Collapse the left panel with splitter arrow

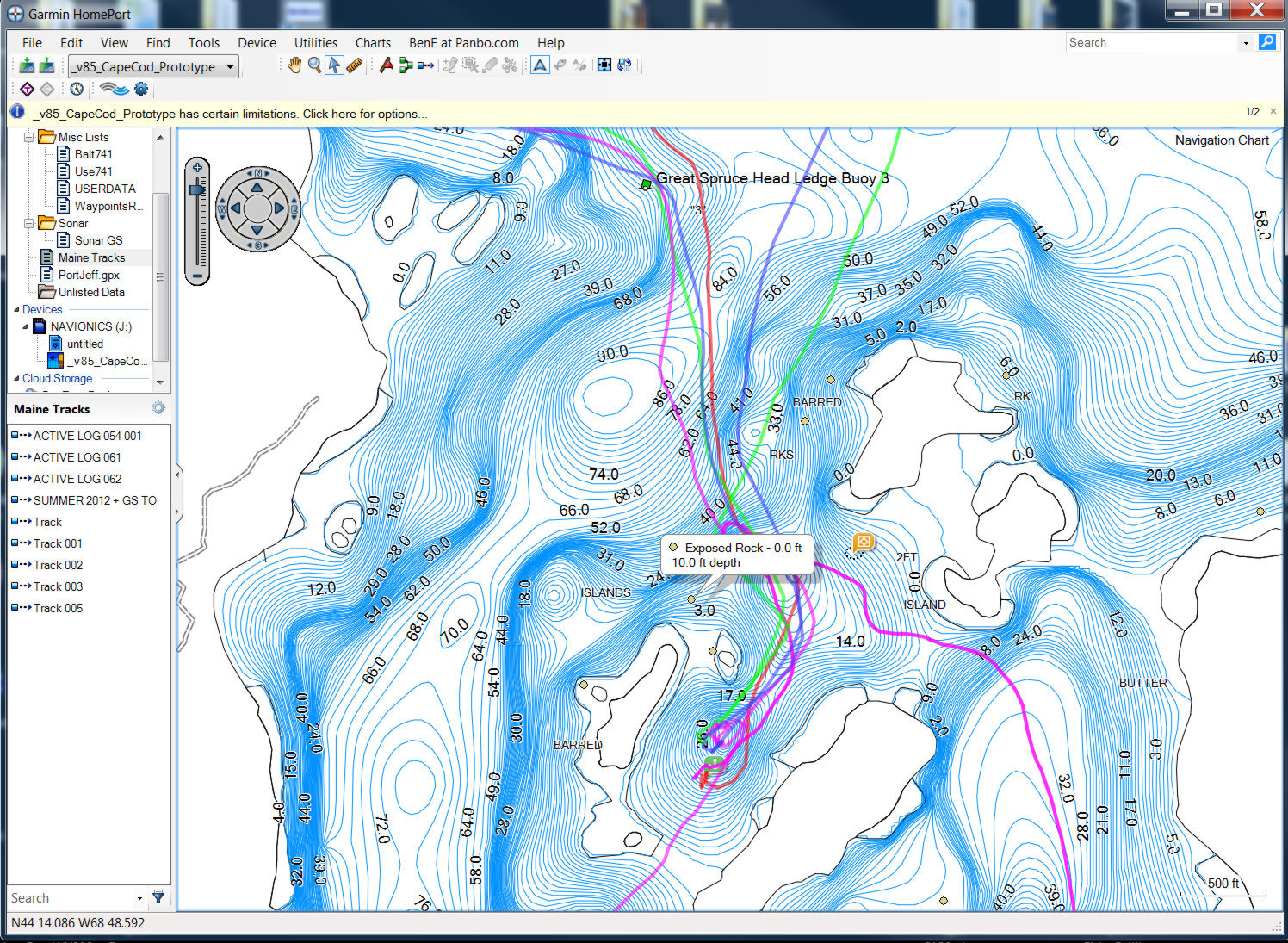177,475
